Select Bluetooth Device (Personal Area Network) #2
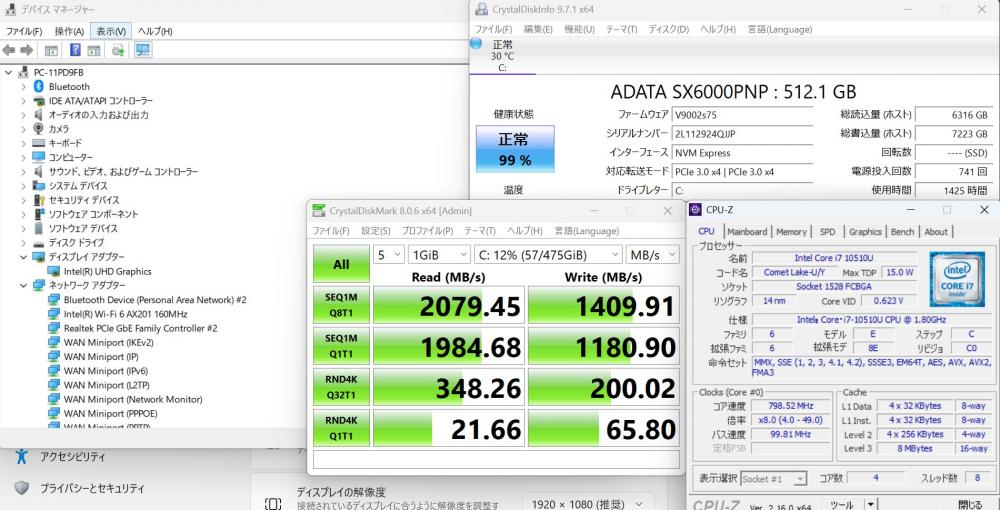This screenshot has width=1000, height=510. (155, 300)
